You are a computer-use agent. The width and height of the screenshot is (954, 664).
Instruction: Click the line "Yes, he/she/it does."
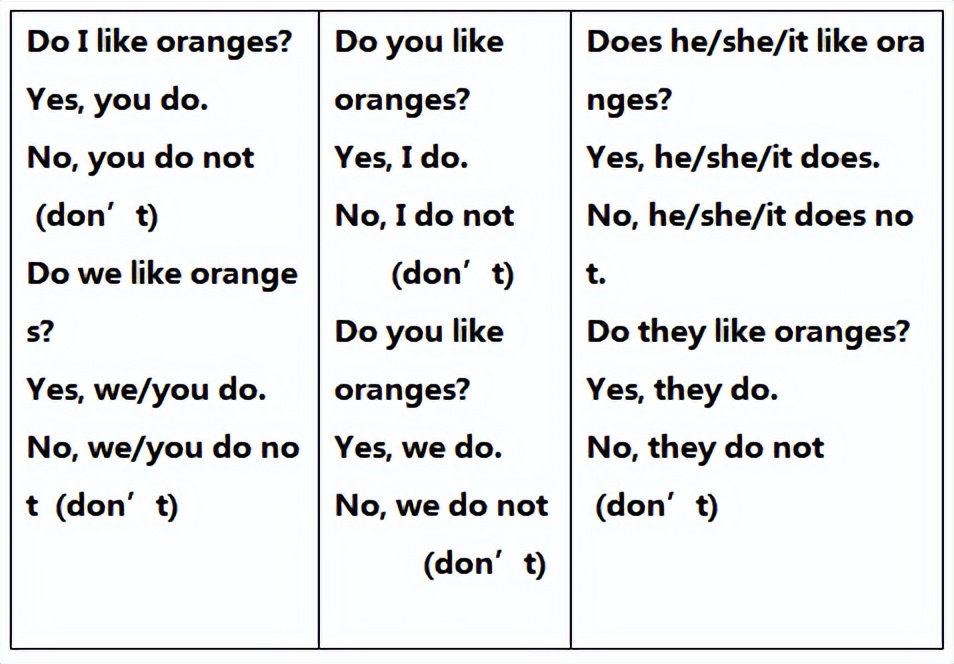click(x=733, y=158)
